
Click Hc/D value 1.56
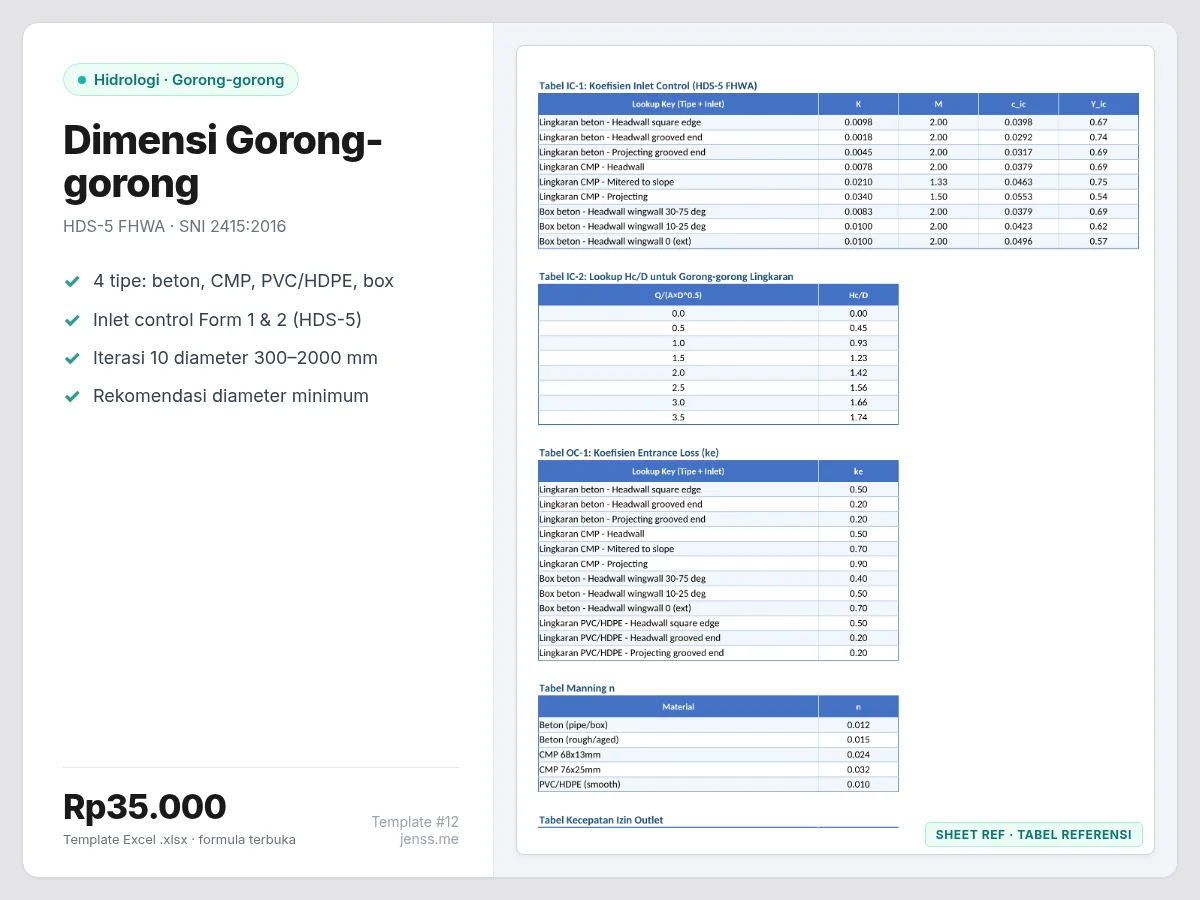pos(858,388)
